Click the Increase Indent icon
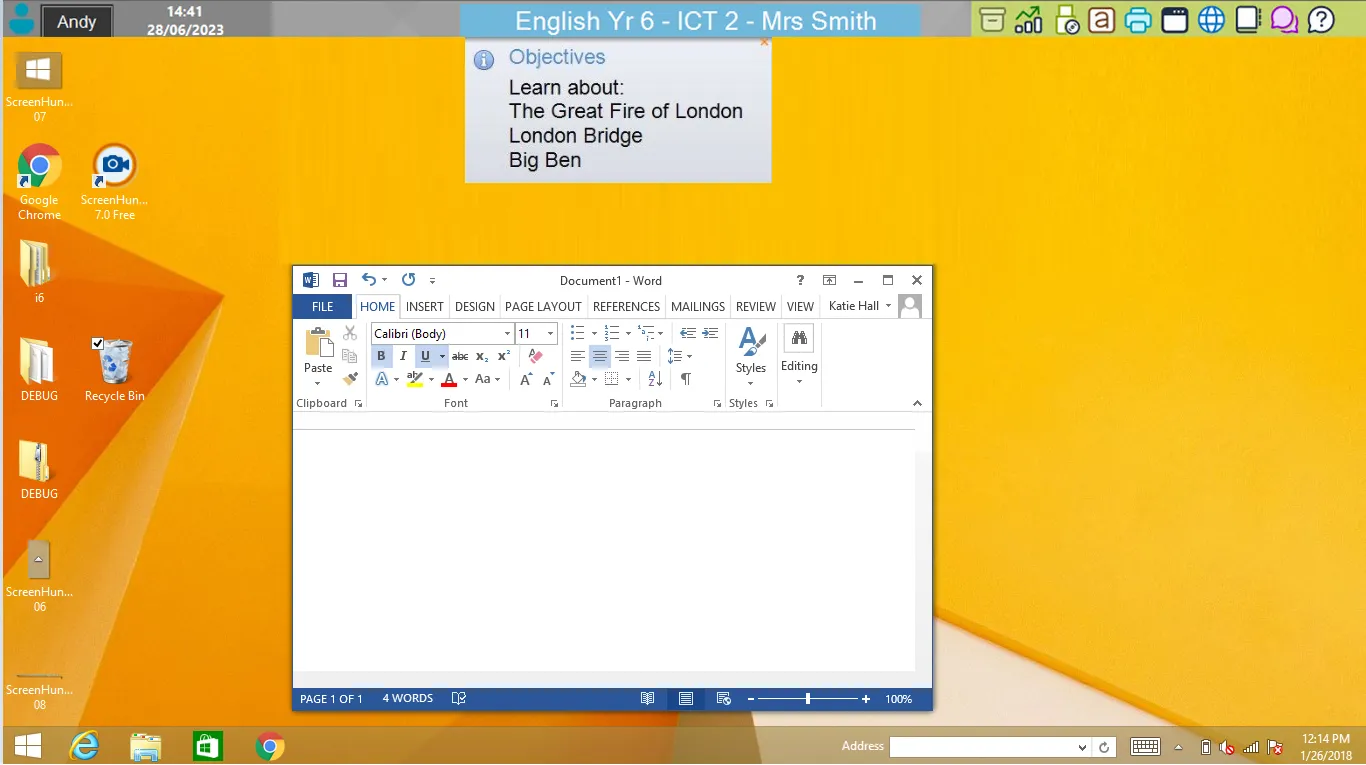 click(710, 333)
